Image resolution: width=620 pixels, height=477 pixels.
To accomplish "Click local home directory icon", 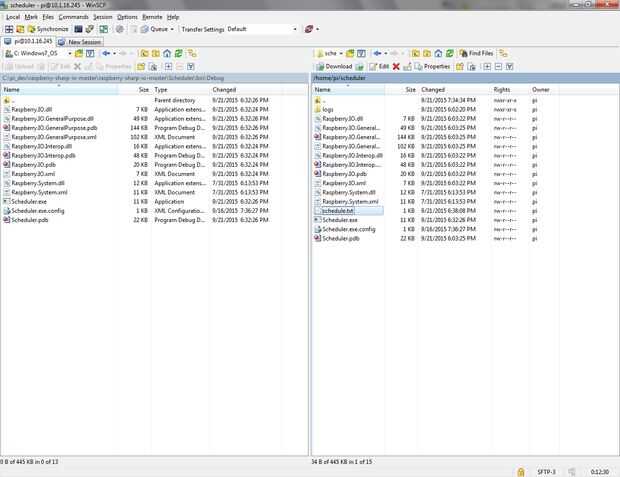I will pos(167,53).
